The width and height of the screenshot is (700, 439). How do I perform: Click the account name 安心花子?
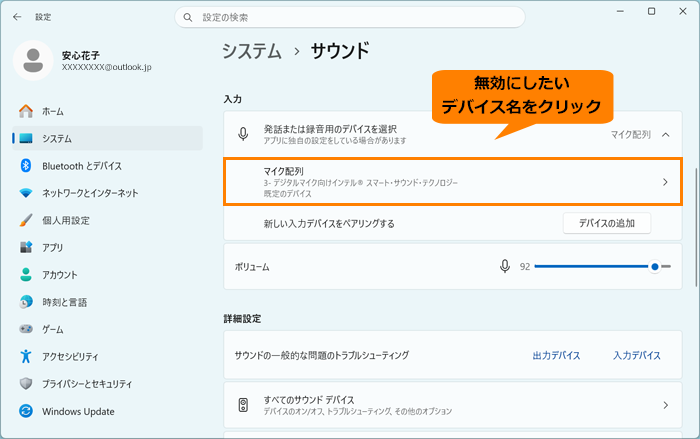(80, 55)
